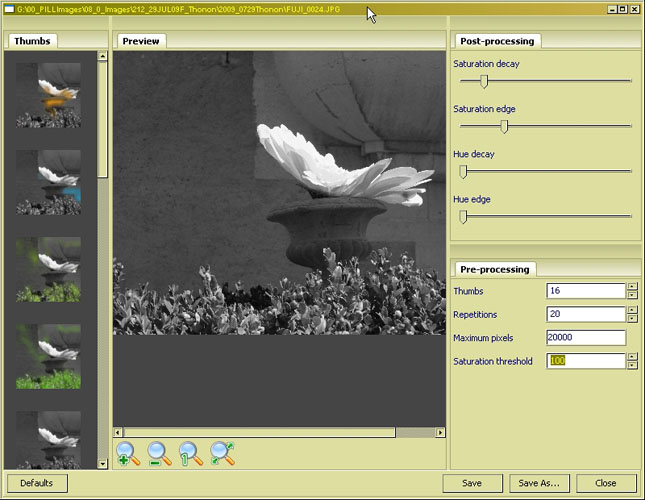Click the Save As... button
Screen dimensions: 645x500
[539, 483]
